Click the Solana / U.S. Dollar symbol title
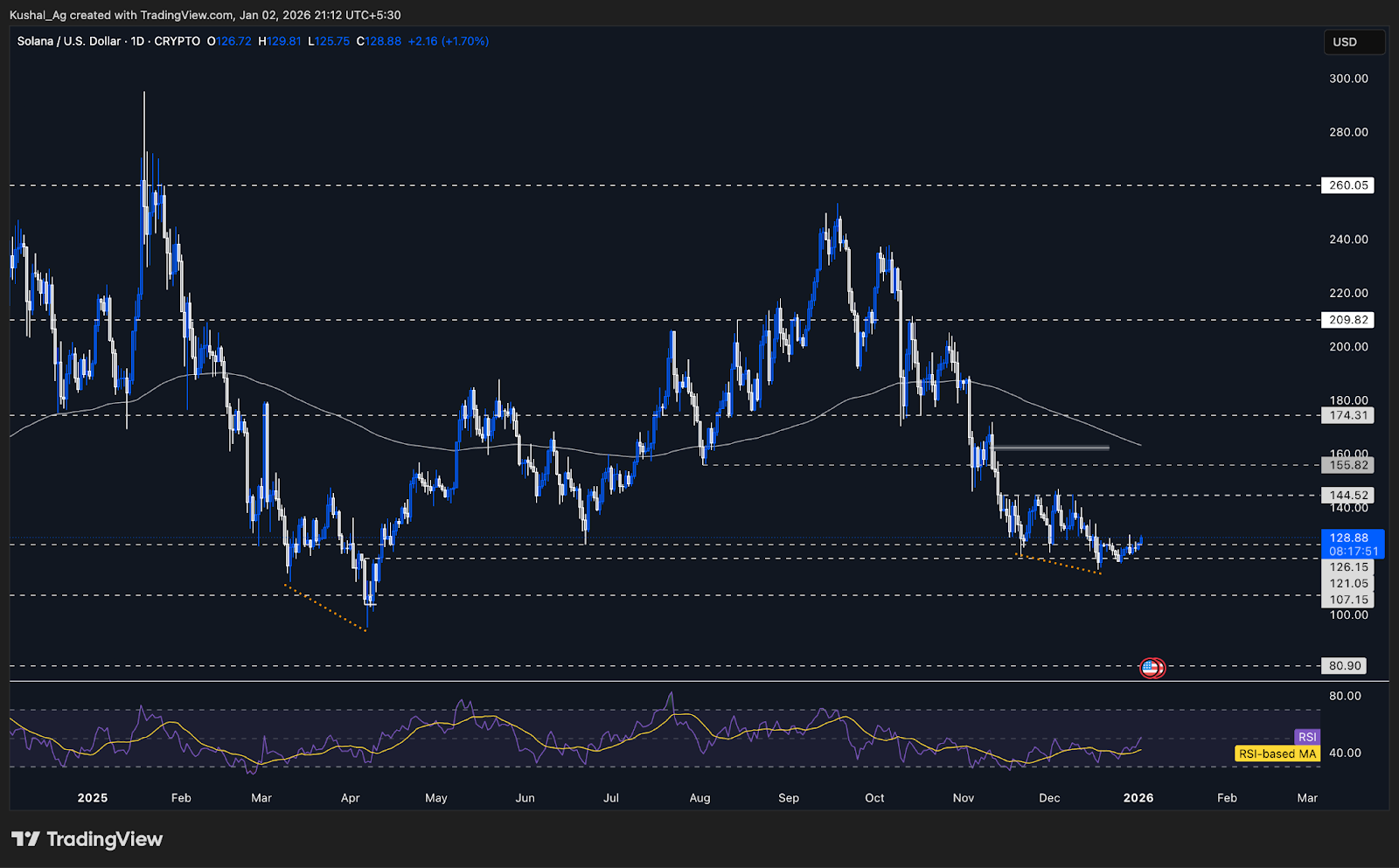The height and width of the screenshot is (868, 1399). pyautogui.click(x=69, y=41)
